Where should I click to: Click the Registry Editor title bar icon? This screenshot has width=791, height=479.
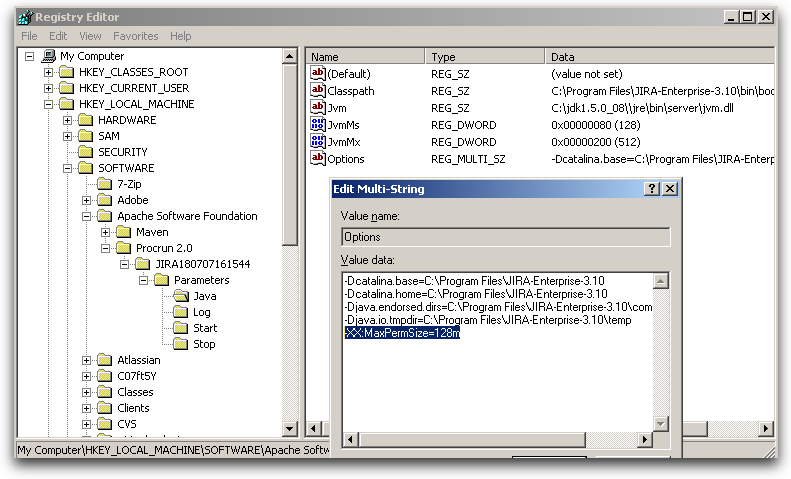pyautogui.click(x=24, y=17)
